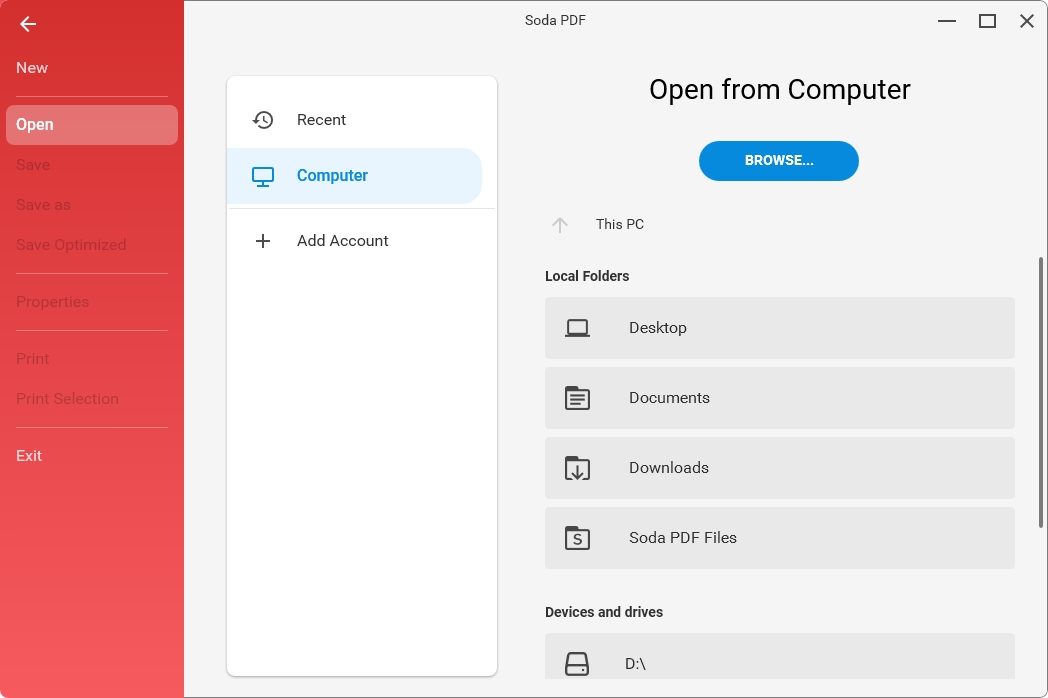Click the Recent history clock icon
The width and height of the screenshot is (1048, 698).
pyautogui.click(x=263, y=120)
